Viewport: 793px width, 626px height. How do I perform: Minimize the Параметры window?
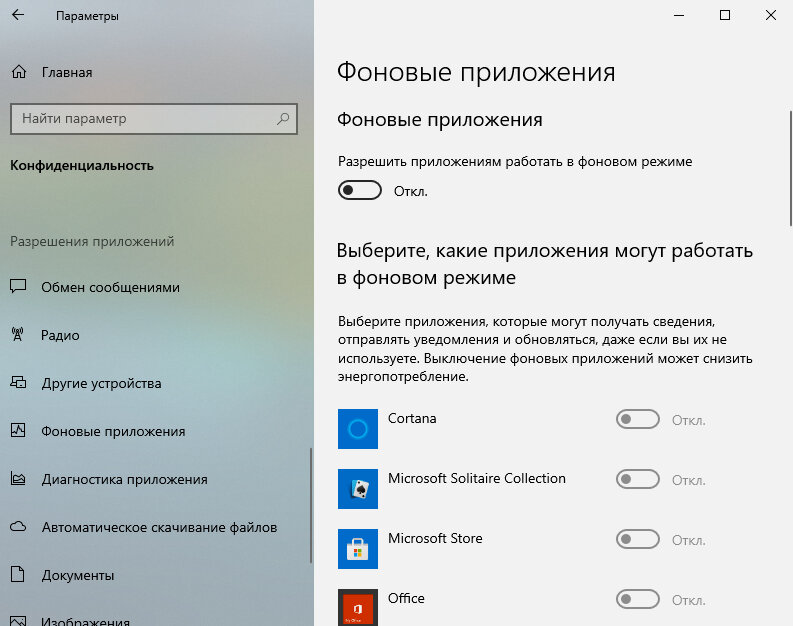coord(679,15)
